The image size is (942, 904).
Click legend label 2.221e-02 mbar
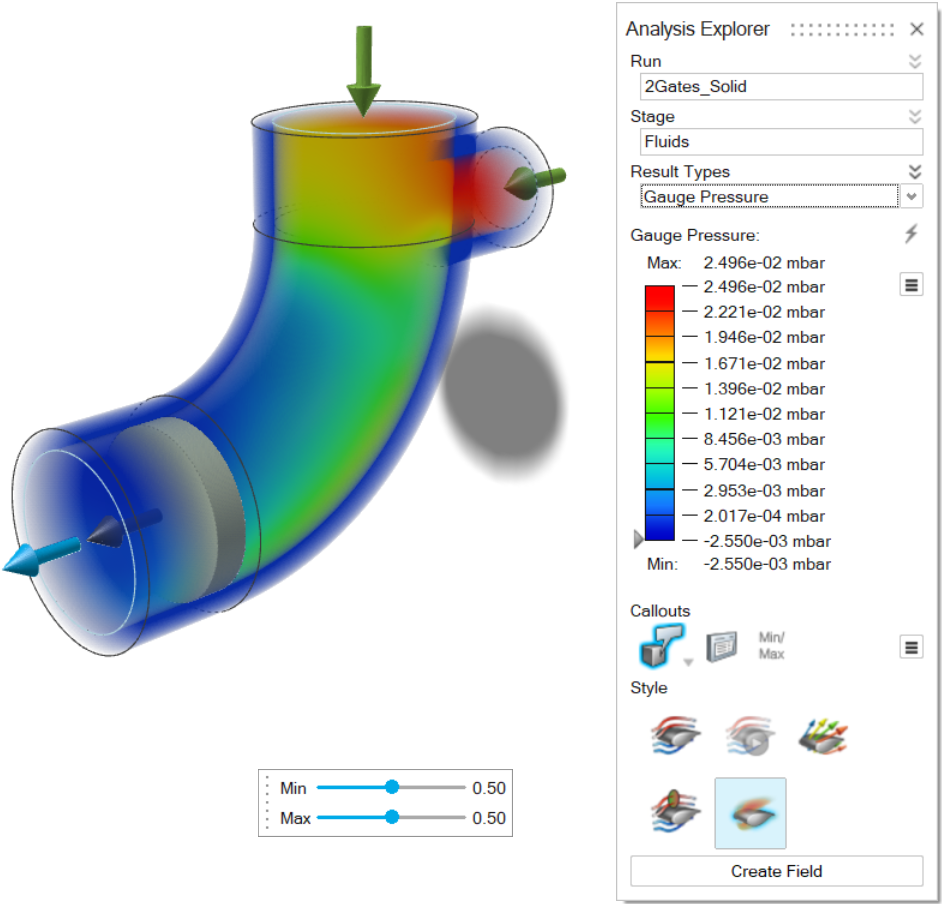point(764,312)
